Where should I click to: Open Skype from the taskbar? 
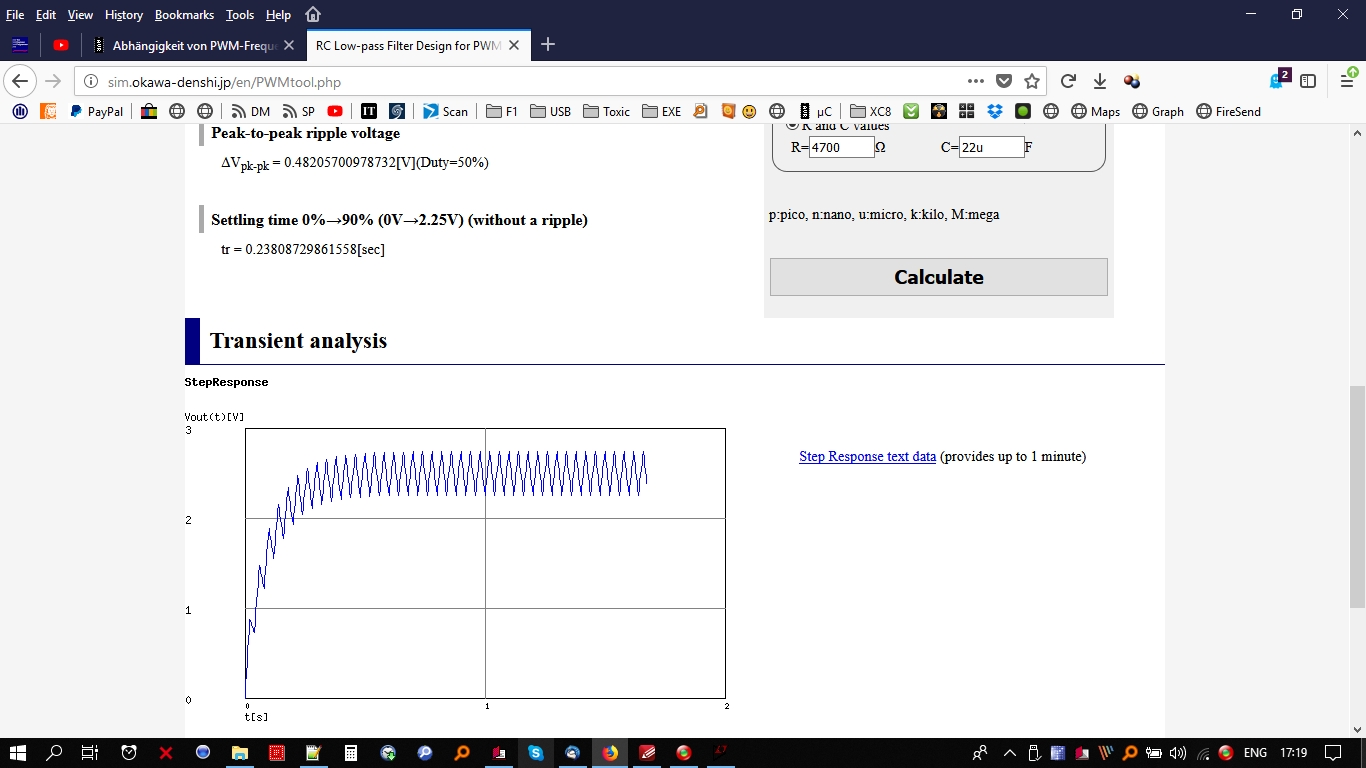coord(536,753)
